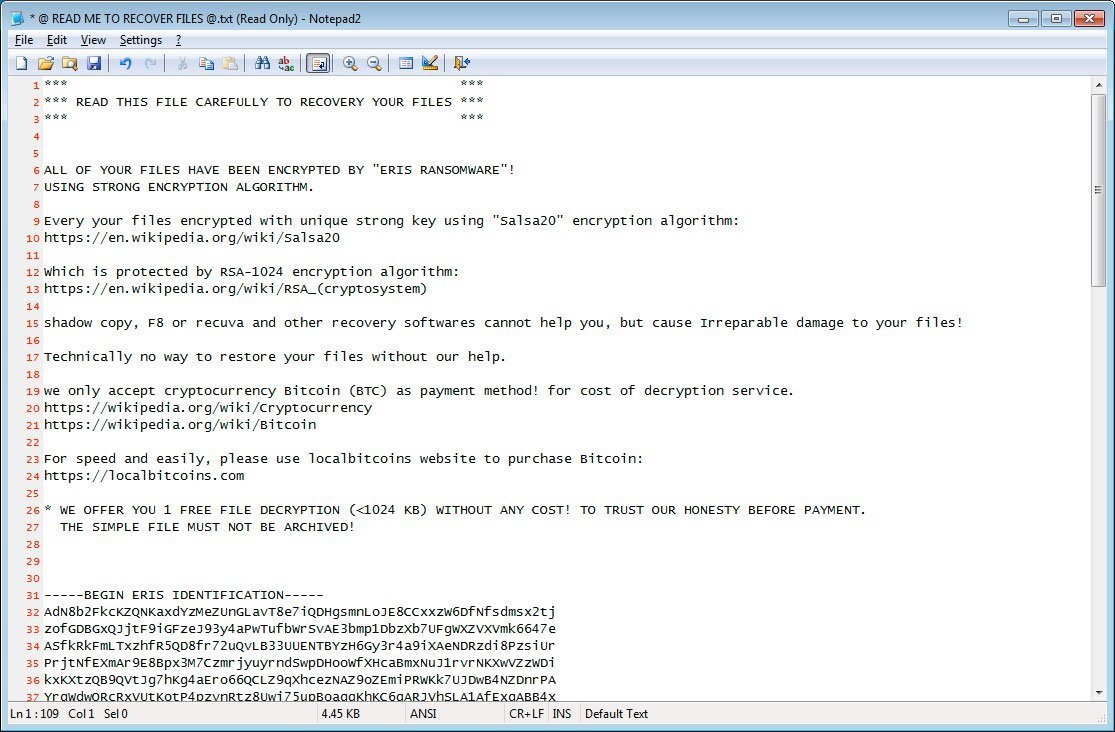Open the Select Scheme toolbar icon
The image size is (1115, 732).
tap(406, 63)
